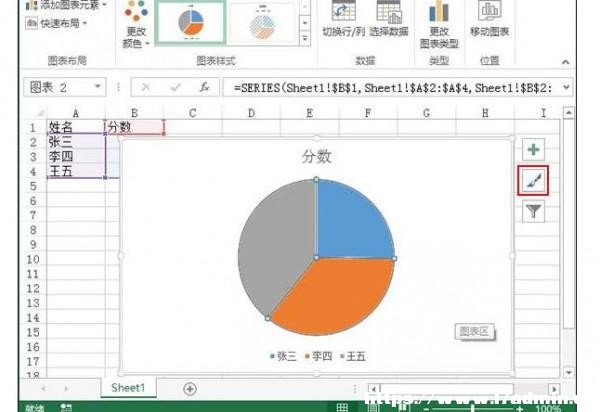Open Chart Elements plus button
Screen dimensions: 600x412
533,150
